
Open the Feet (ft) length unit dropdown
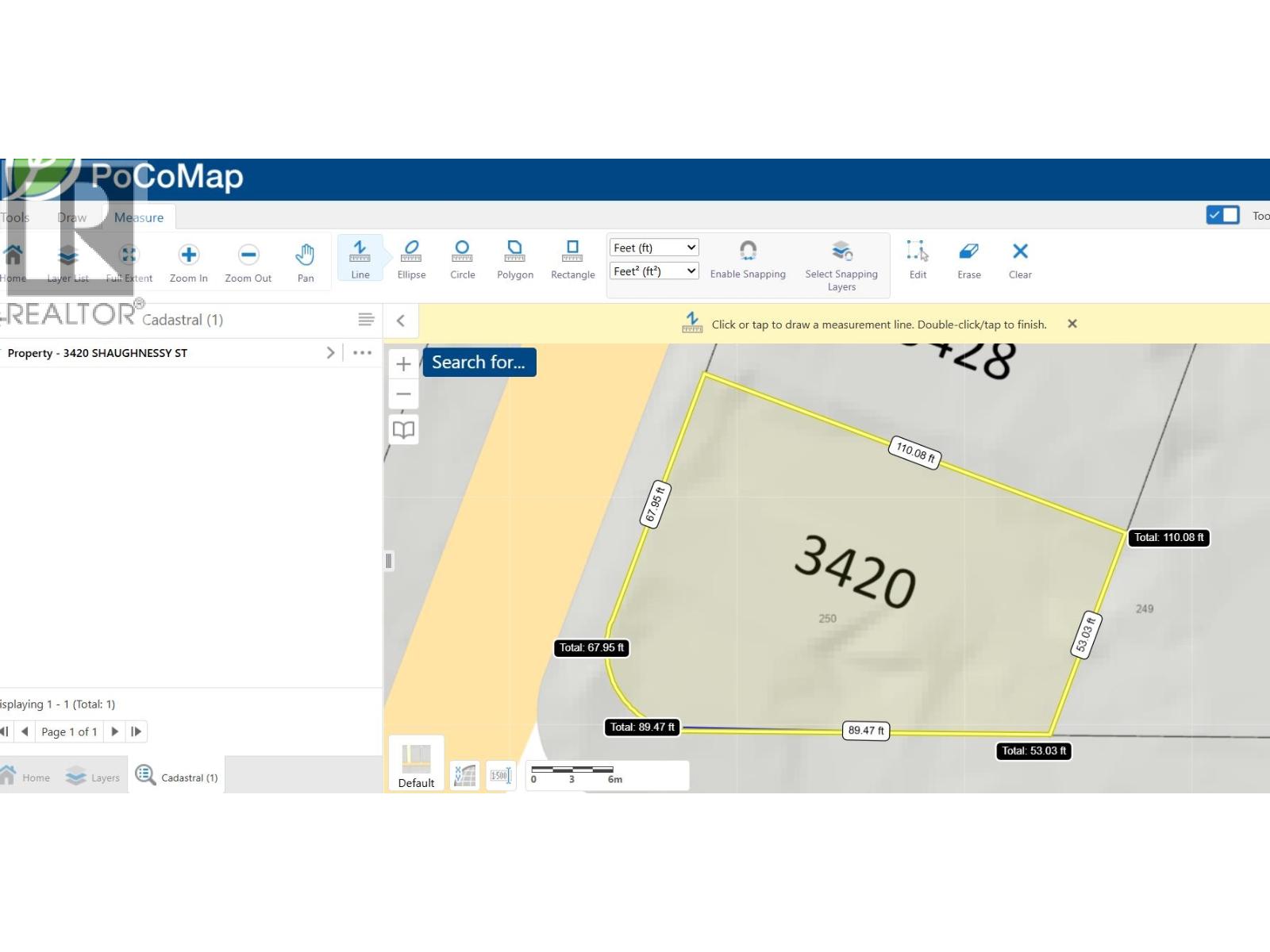653,248
